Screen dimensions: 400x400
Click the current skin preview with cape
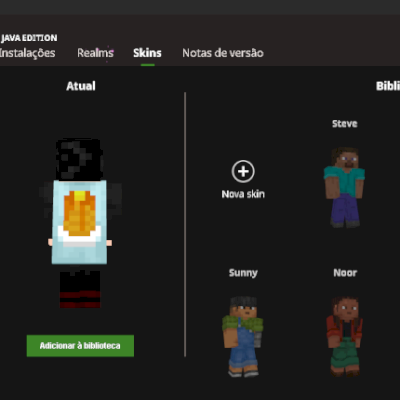[x=80, y=223]
